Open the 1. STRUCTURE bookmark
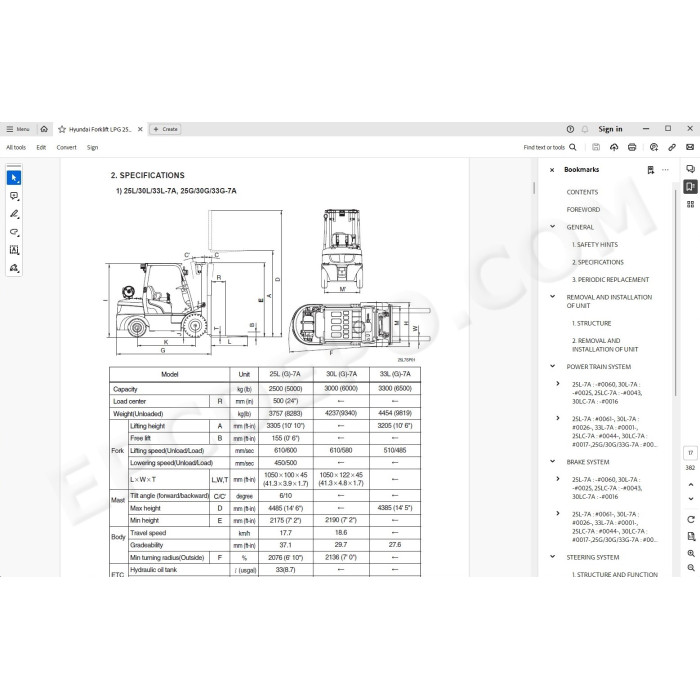 pyautogui.click(x=592, y=323)
